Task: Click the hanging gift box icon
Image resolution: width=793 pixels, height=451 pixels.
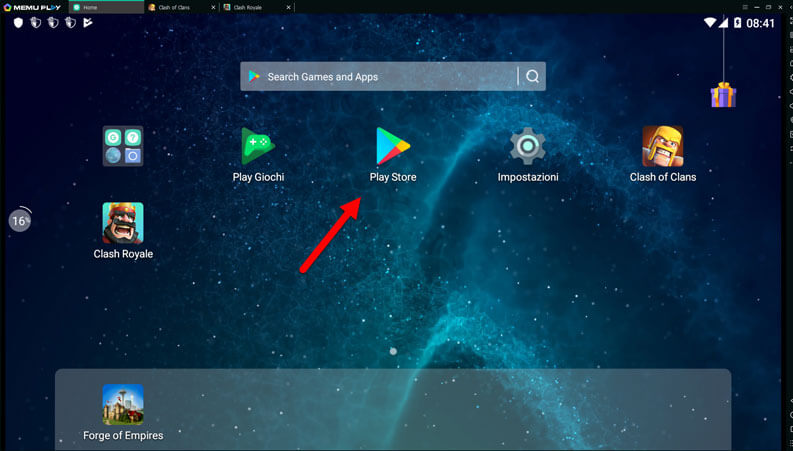Action: [723, 95]
